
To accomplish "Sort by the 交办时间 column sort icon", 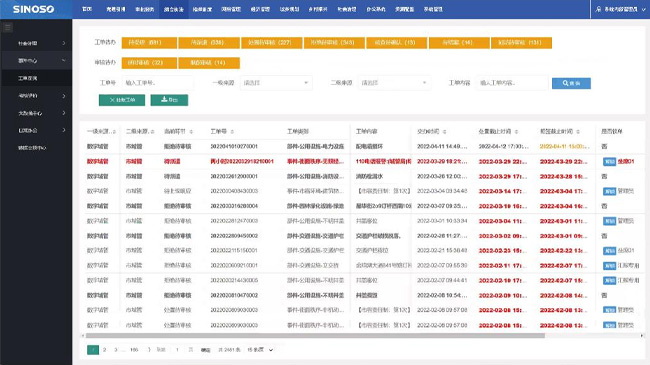I will 444,131.
